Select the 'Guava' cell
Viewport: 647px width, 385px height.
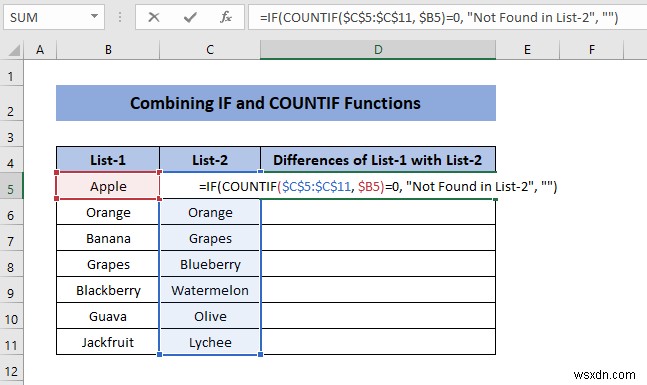pos(108,316)
